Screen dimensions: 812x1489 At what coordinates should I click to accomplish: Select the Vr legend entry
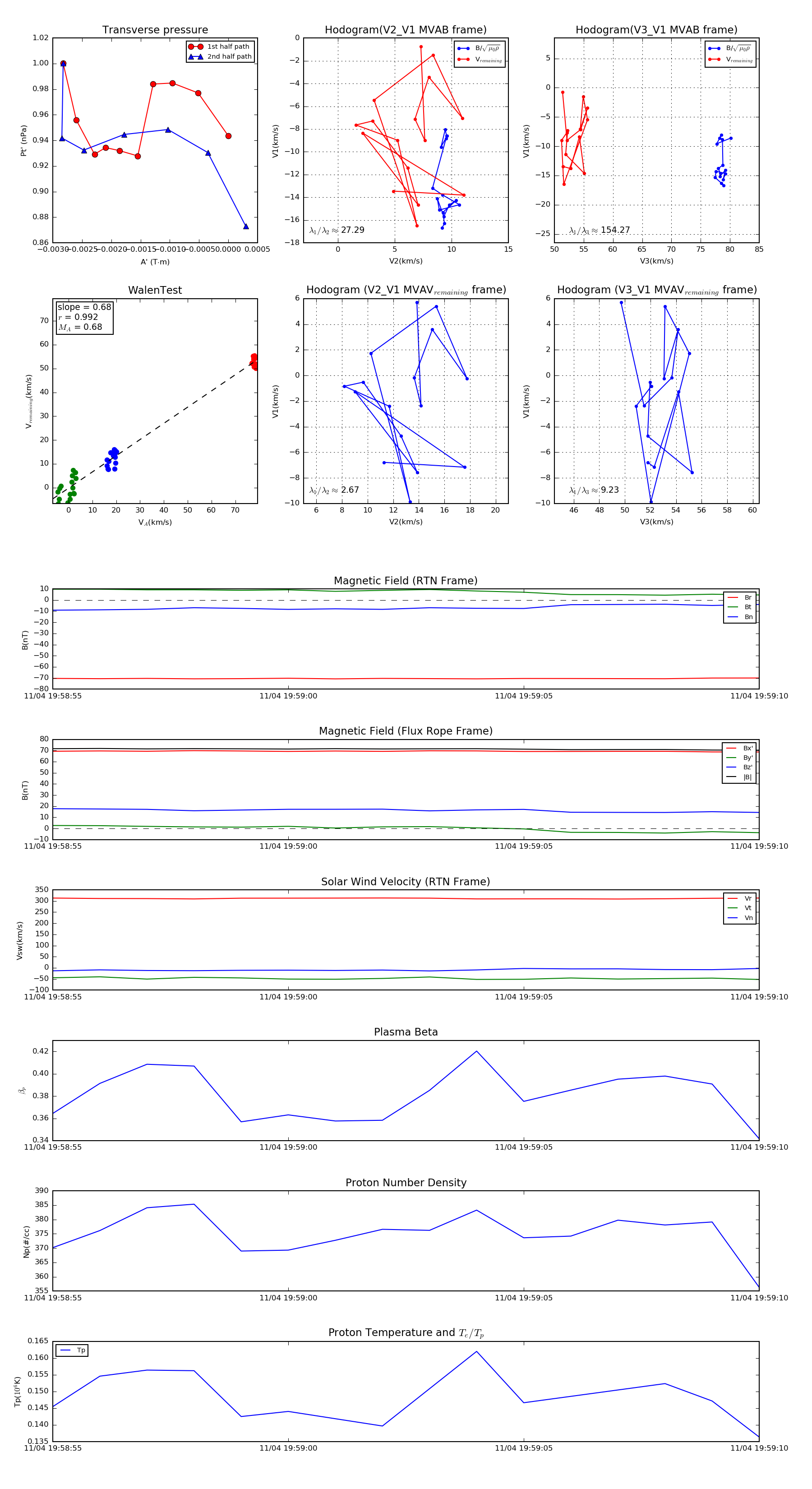pyautogui.click(x=740, y=899)
